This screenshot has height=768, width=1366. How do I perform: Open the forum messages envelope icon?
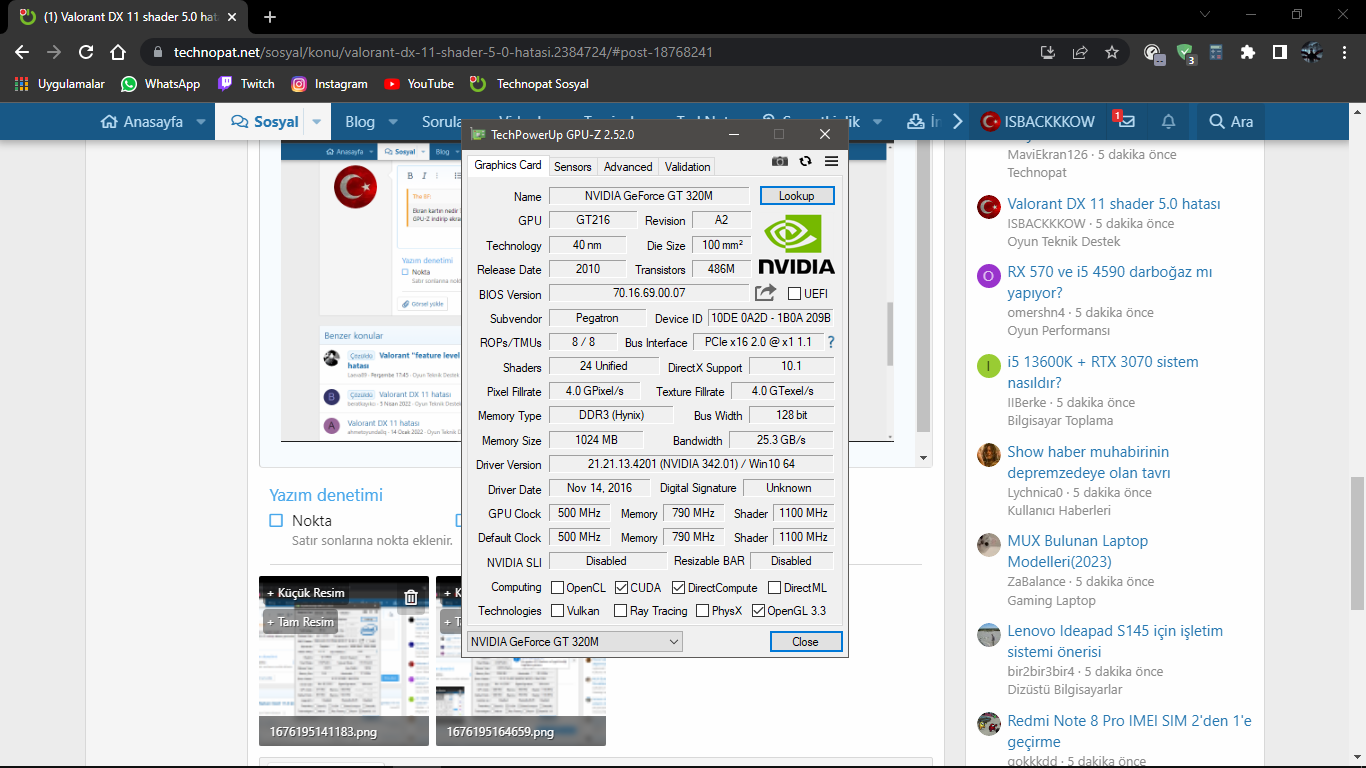pyautogui.click(x=1127, y=121)
